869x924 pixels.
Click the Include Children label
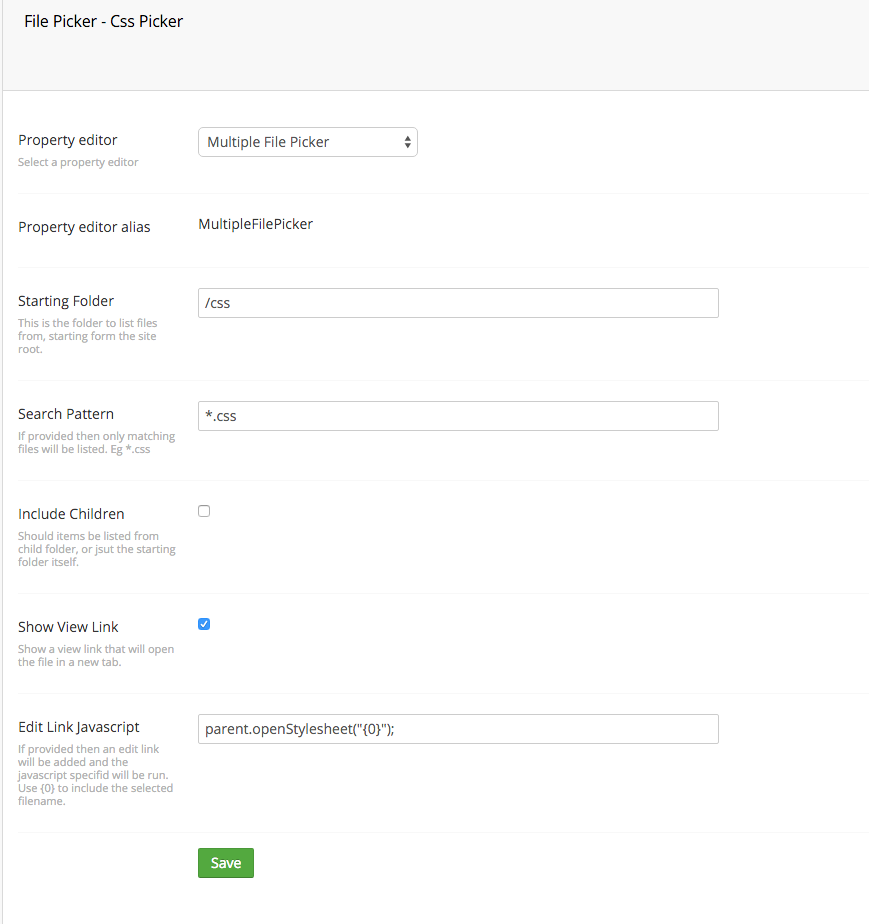coord(71,514)
